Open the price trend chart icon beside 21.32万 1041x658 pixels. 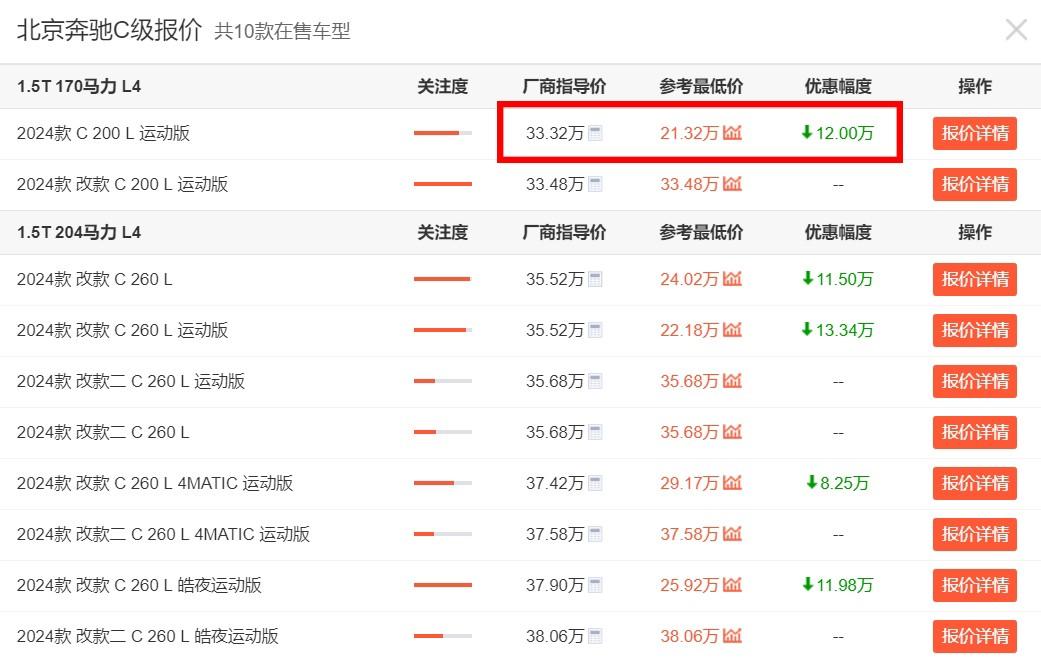pyautogui.click(x=732, y=133)
